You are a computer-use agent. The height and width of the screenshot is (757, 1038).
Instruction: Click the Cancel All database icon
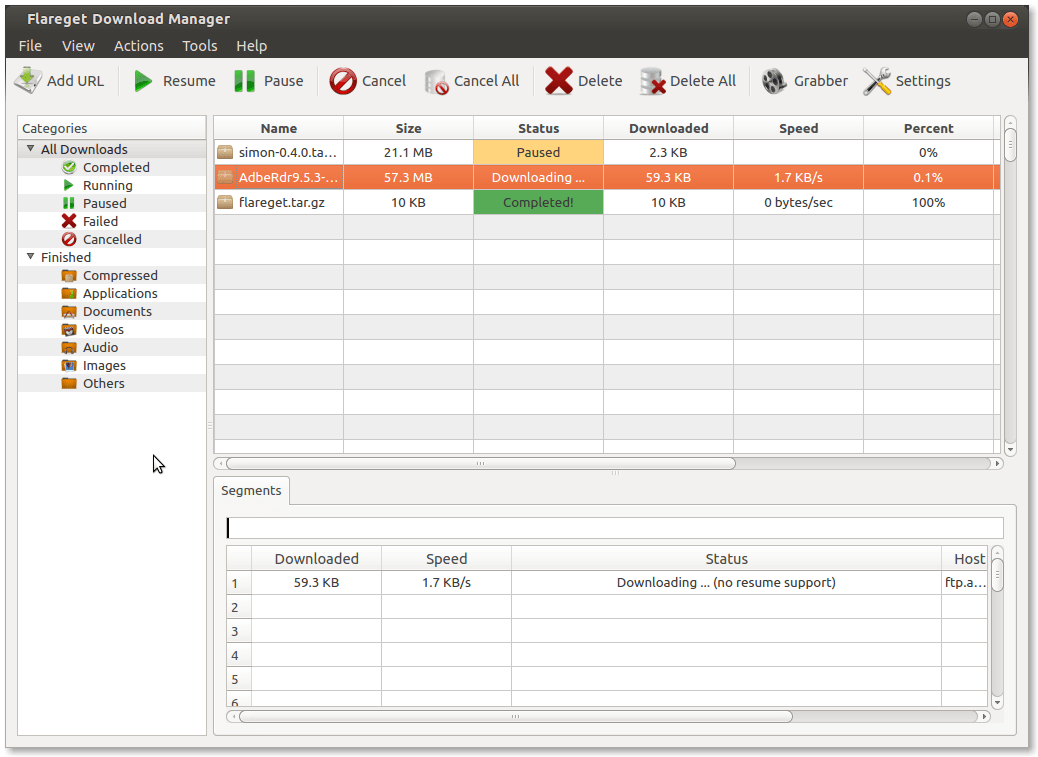[x=437, y=82]
